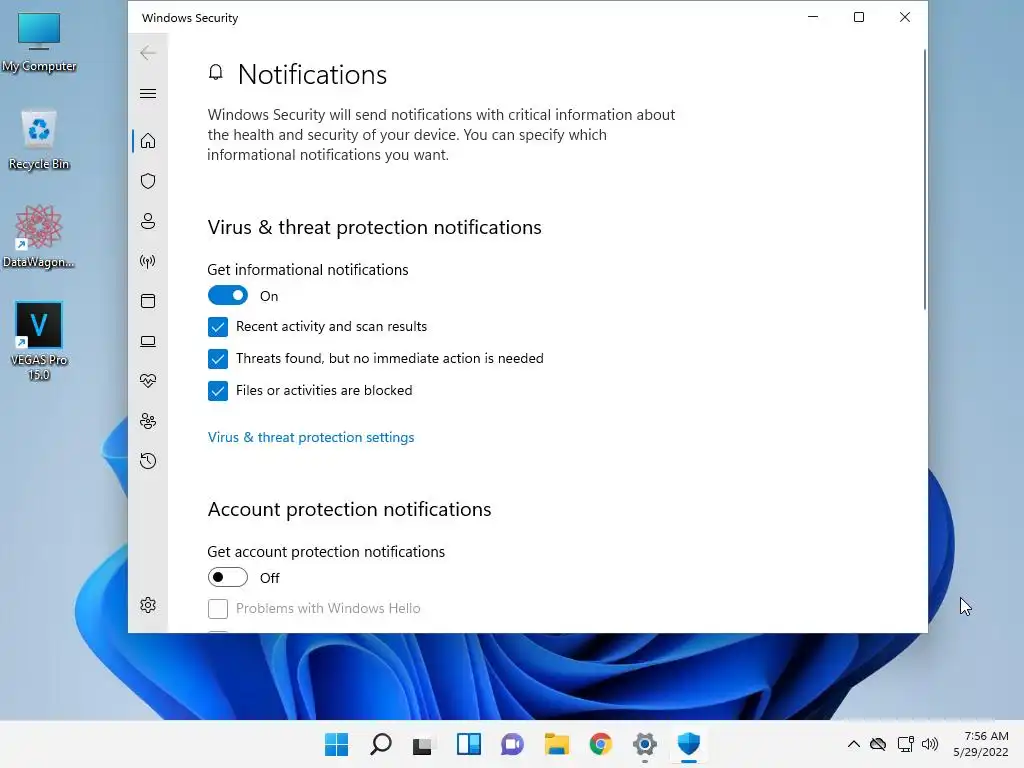
Task: Open Settings gear on the taskbar
Action: [645, 744]
